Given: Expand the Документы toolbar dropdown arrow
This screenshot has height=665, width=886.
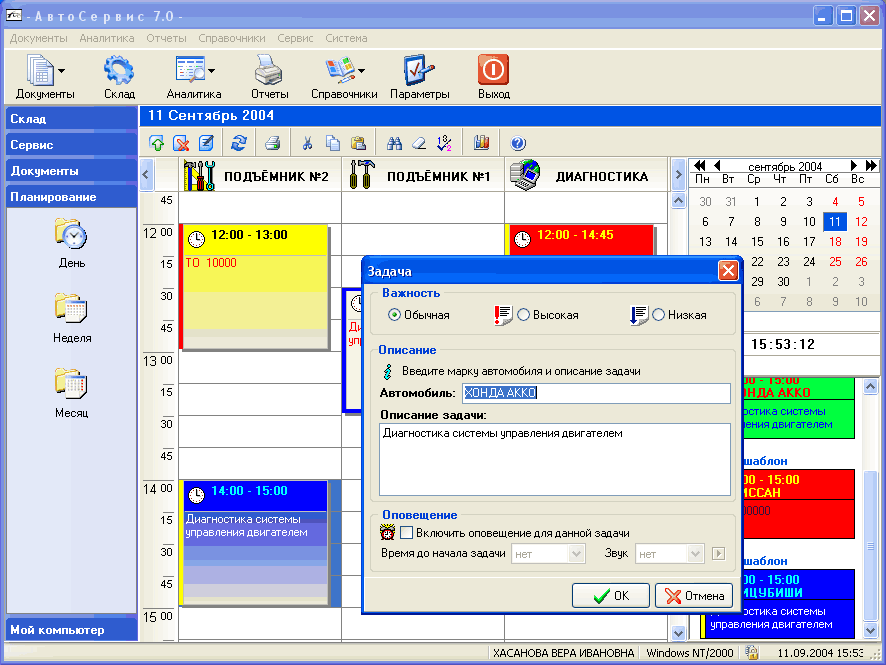Looking at the screenshot, I should click(x=62, y=71).
